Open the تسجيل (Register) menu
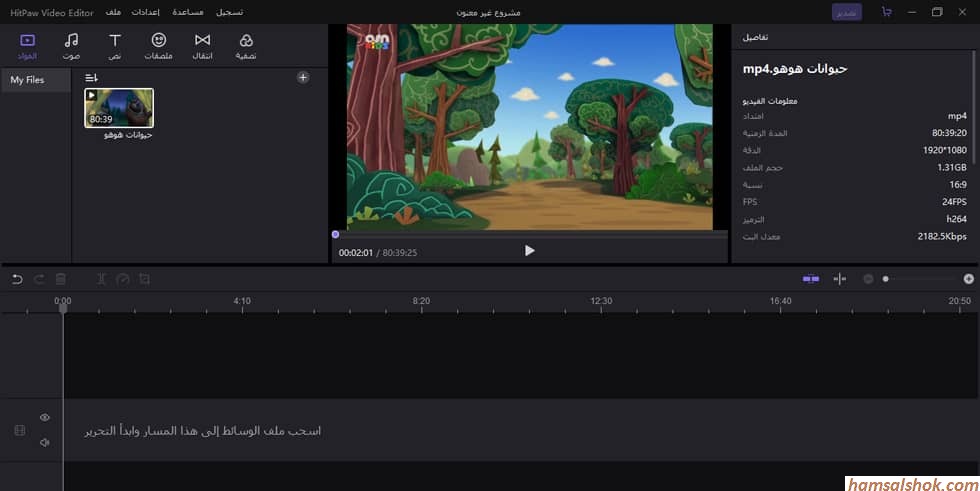Image resolution: width=980 pixels, height=491 pixels. point(229,12)
